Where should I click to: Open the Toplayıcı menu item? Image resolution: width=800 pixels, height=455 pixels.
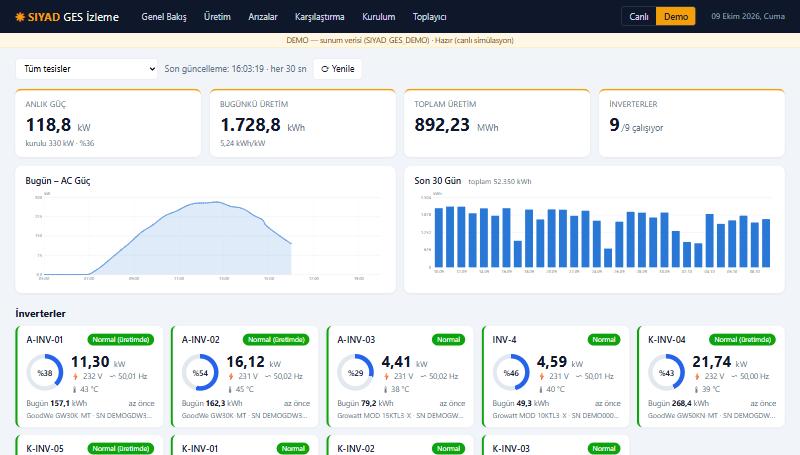(x=430, y=17)
